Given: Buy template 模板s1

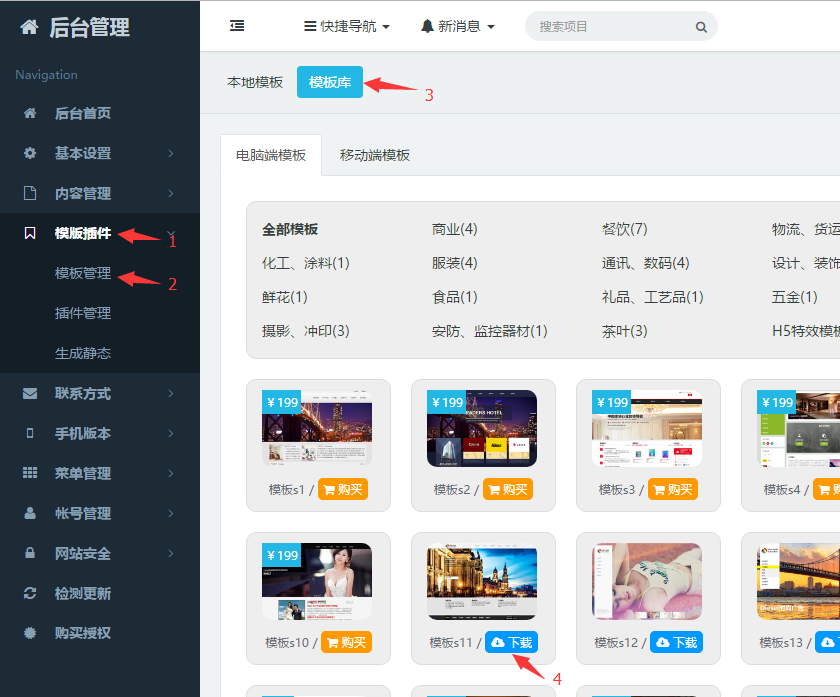Looking at the screenshot, I should (344, 489).
